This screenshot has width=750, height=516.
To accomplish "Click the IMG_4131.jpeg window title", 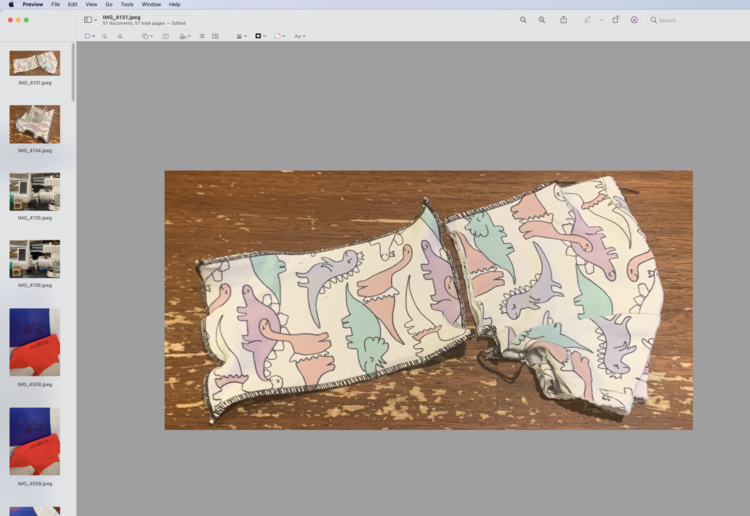I will pyautogui.click(x=121, y=17).
